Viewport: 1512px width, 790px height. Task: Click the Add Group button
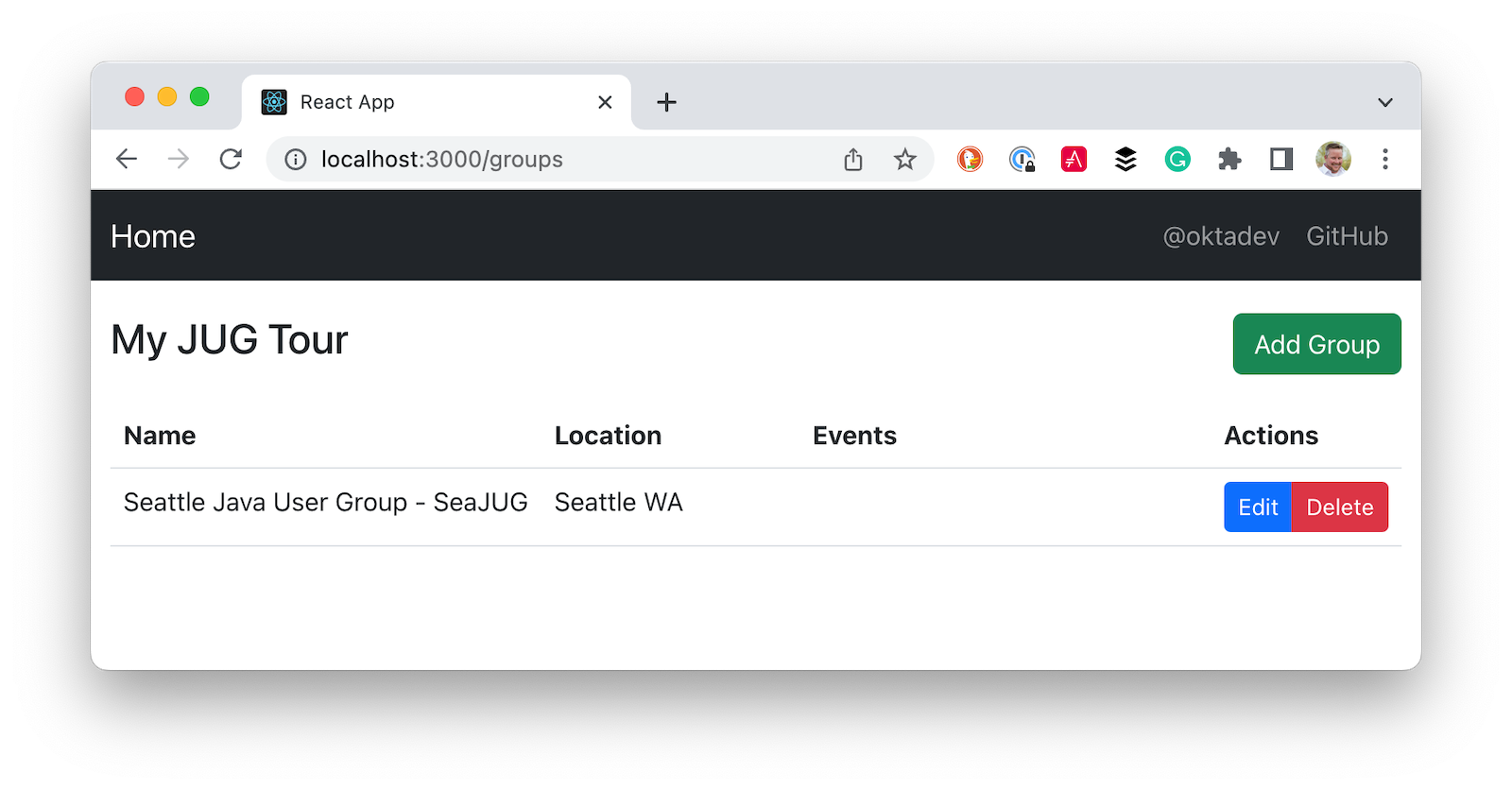click(1316, 345)
